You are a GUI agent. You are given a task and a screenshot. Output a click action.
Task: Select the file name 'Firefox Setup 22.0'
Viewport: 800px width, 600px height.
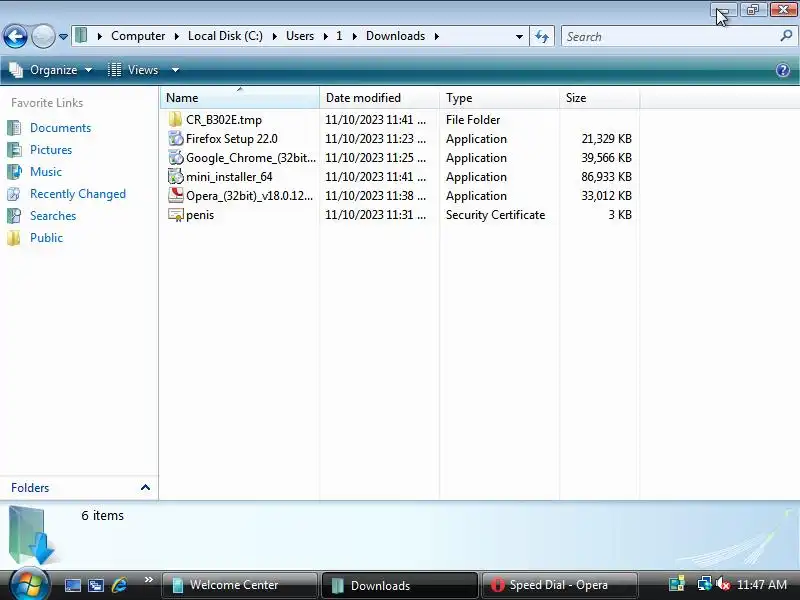[232, 139]
